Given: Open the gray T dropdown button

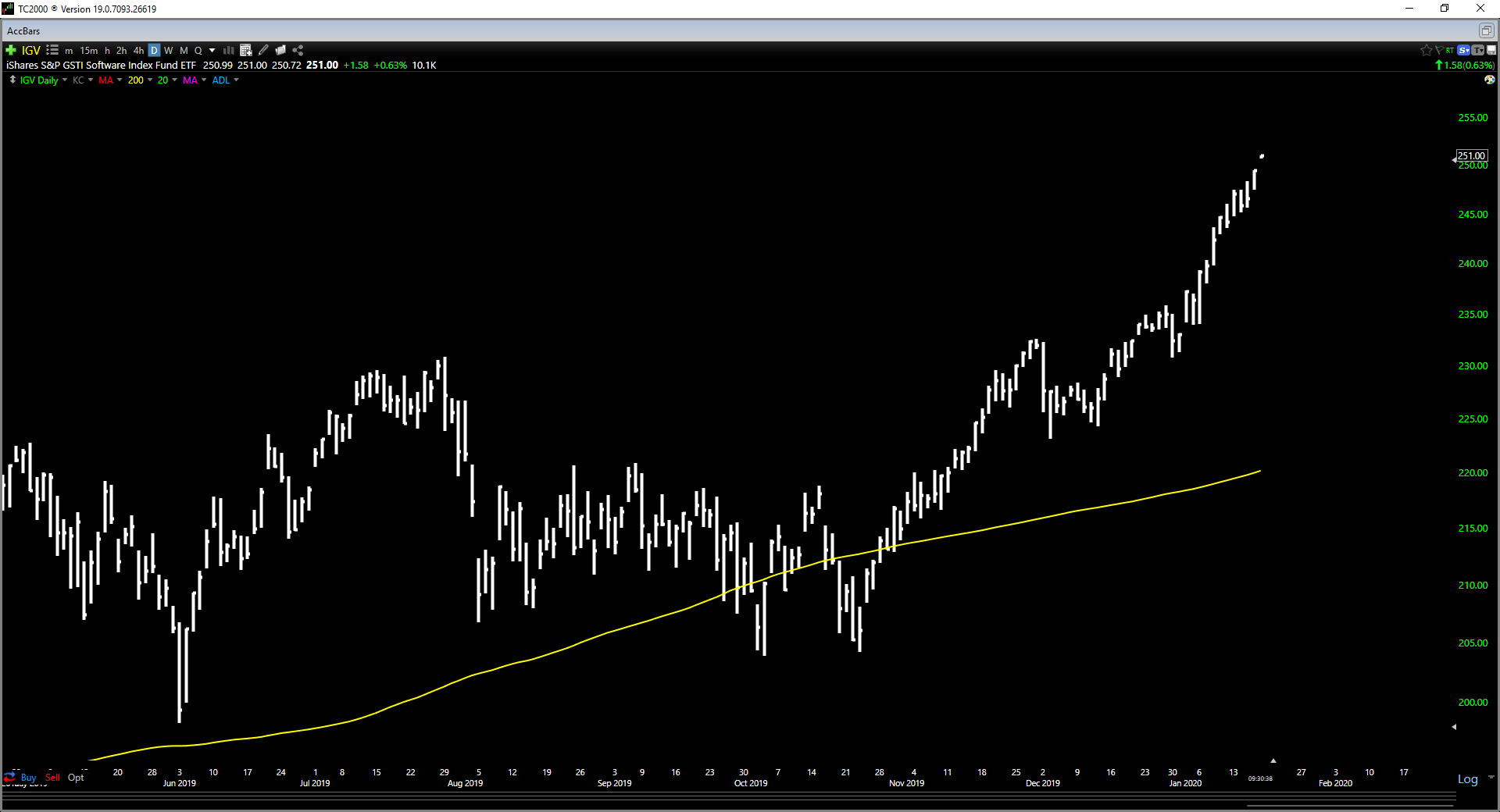Looking at the screenshot, I should (1478, 50).
